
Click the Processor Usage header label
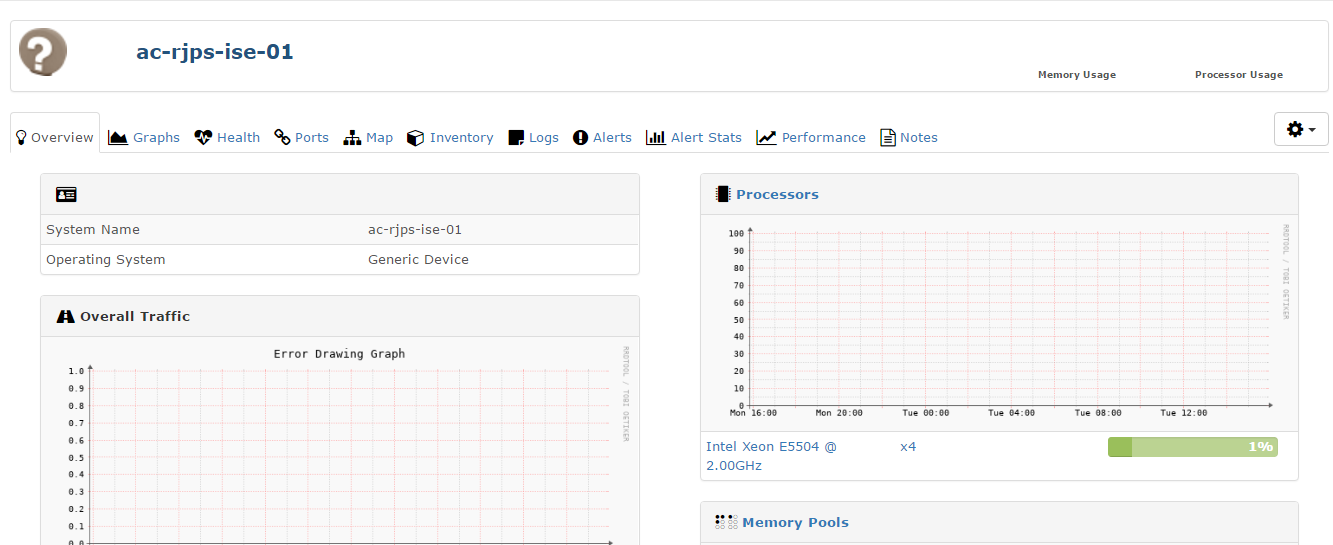click(1239, 75)
